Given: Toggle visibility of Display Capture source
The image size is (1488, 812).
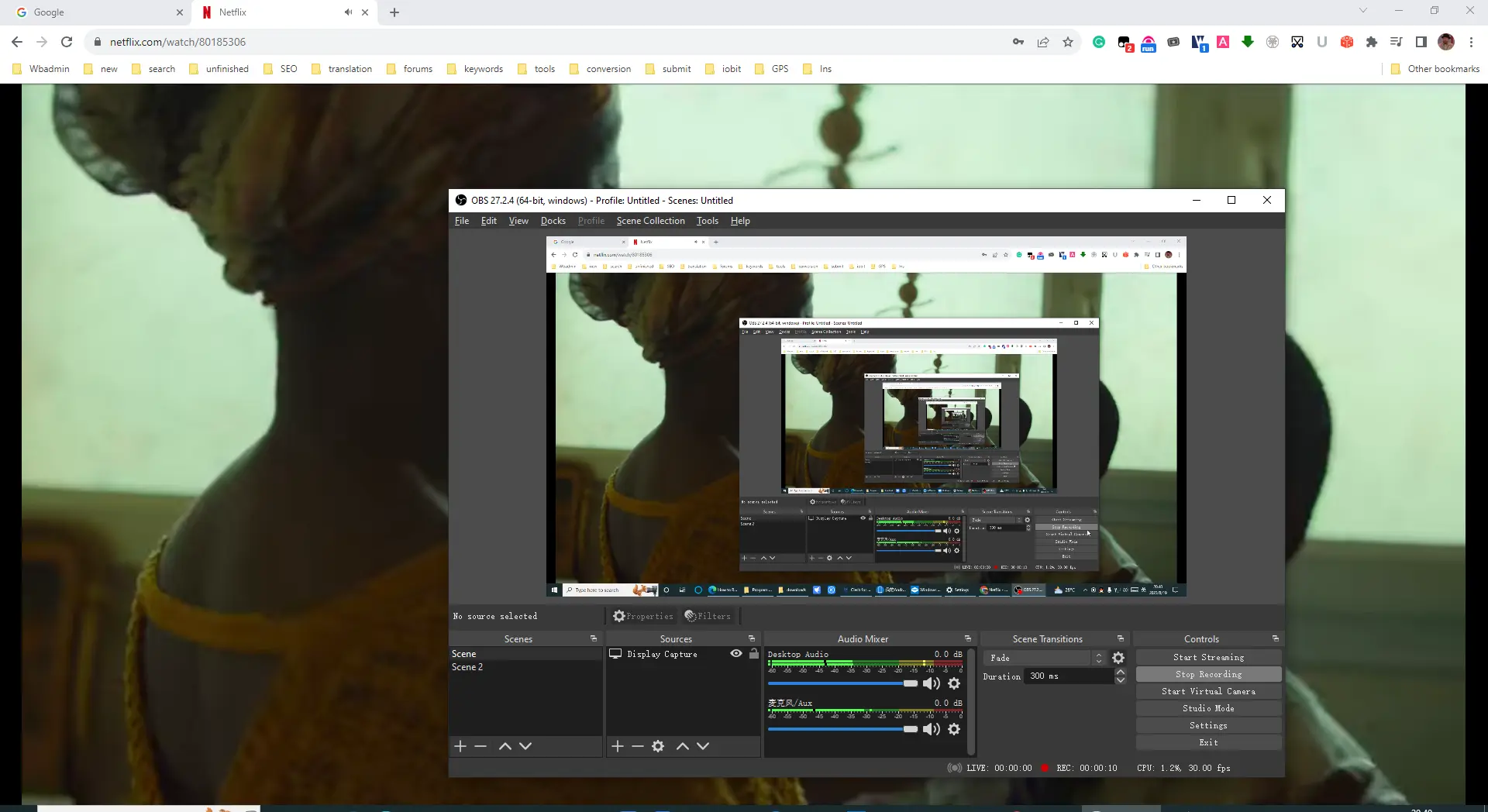Looking at the screenshot, I should (736, 654).
